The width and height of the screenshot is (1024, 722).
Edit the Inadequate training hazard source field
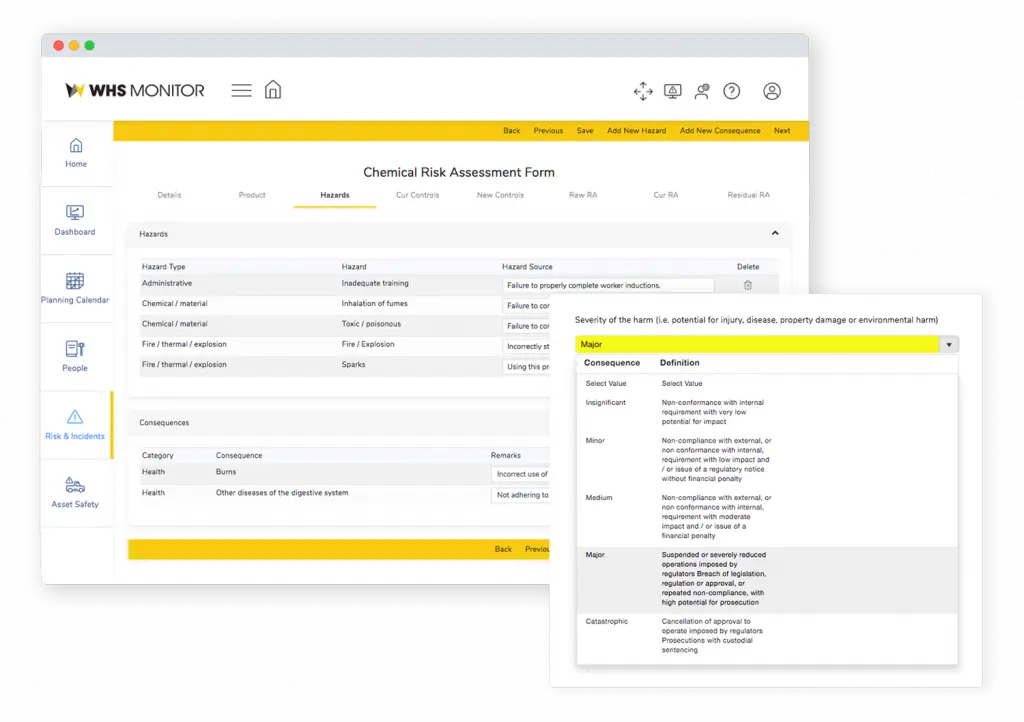tap(607, 285)
